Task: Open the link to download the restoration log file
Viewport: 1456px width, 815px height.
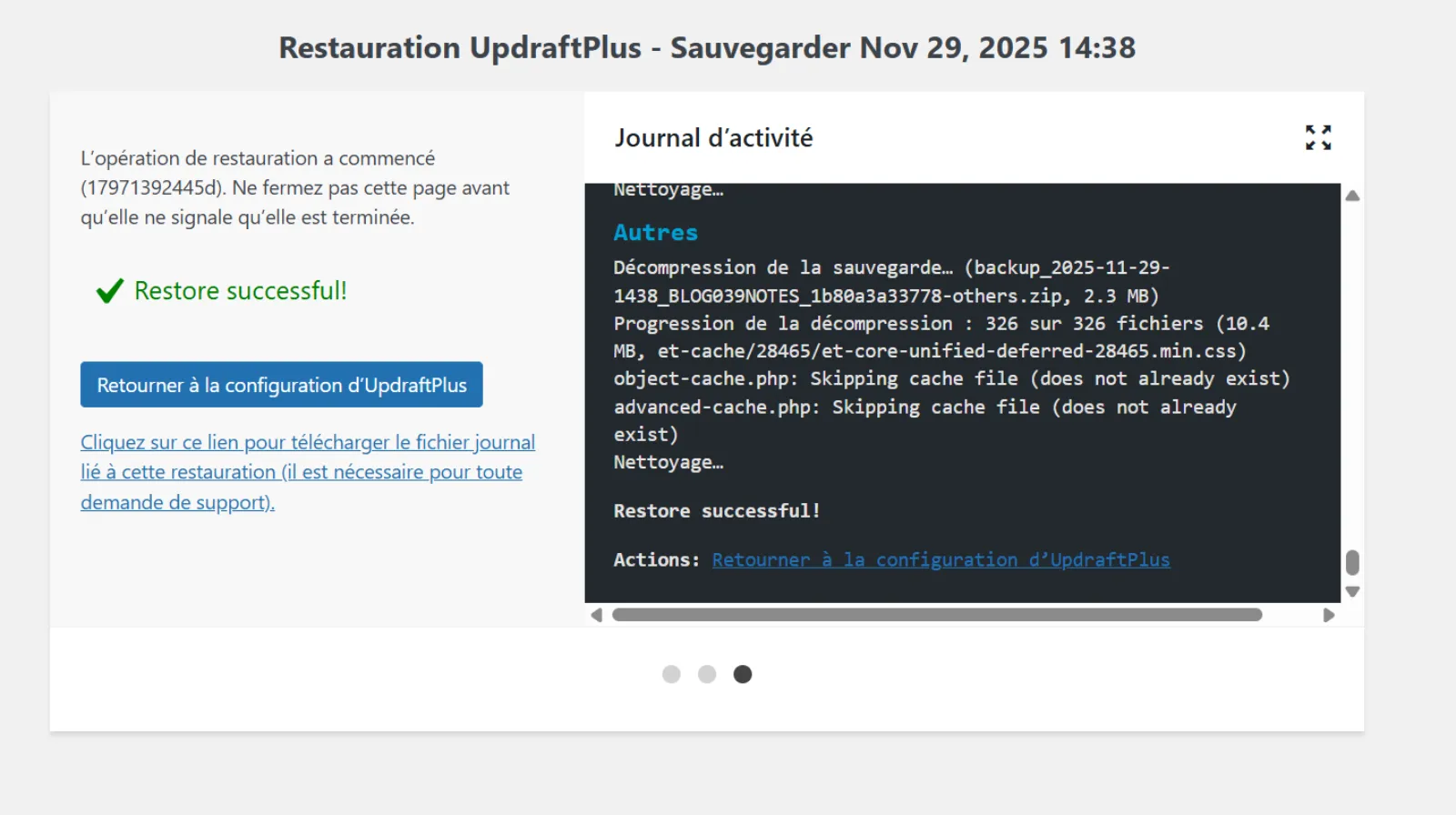Action: (x=307, y=471)
